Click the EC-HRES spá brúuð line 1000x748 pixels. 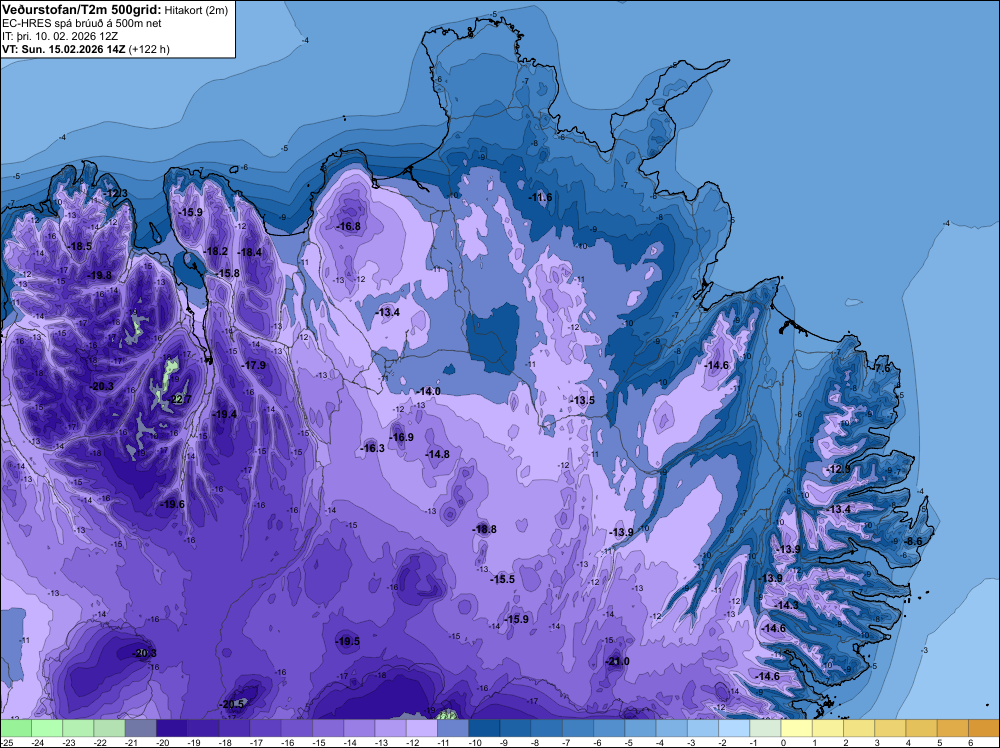click(x=82, y=24)
